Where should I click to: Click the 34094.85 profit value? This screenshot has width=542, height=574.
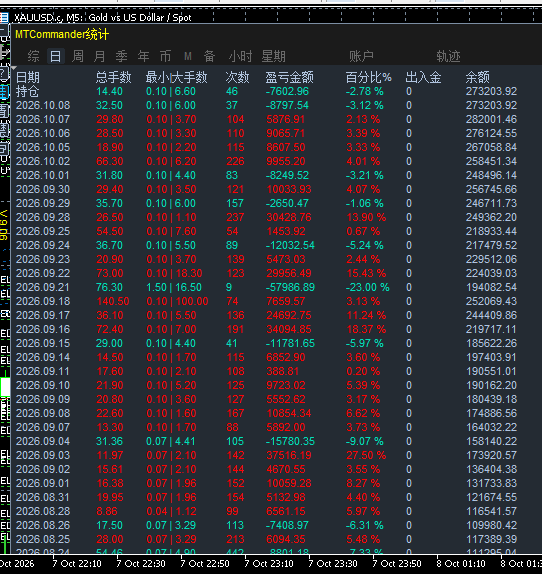(x=289, y=329)
